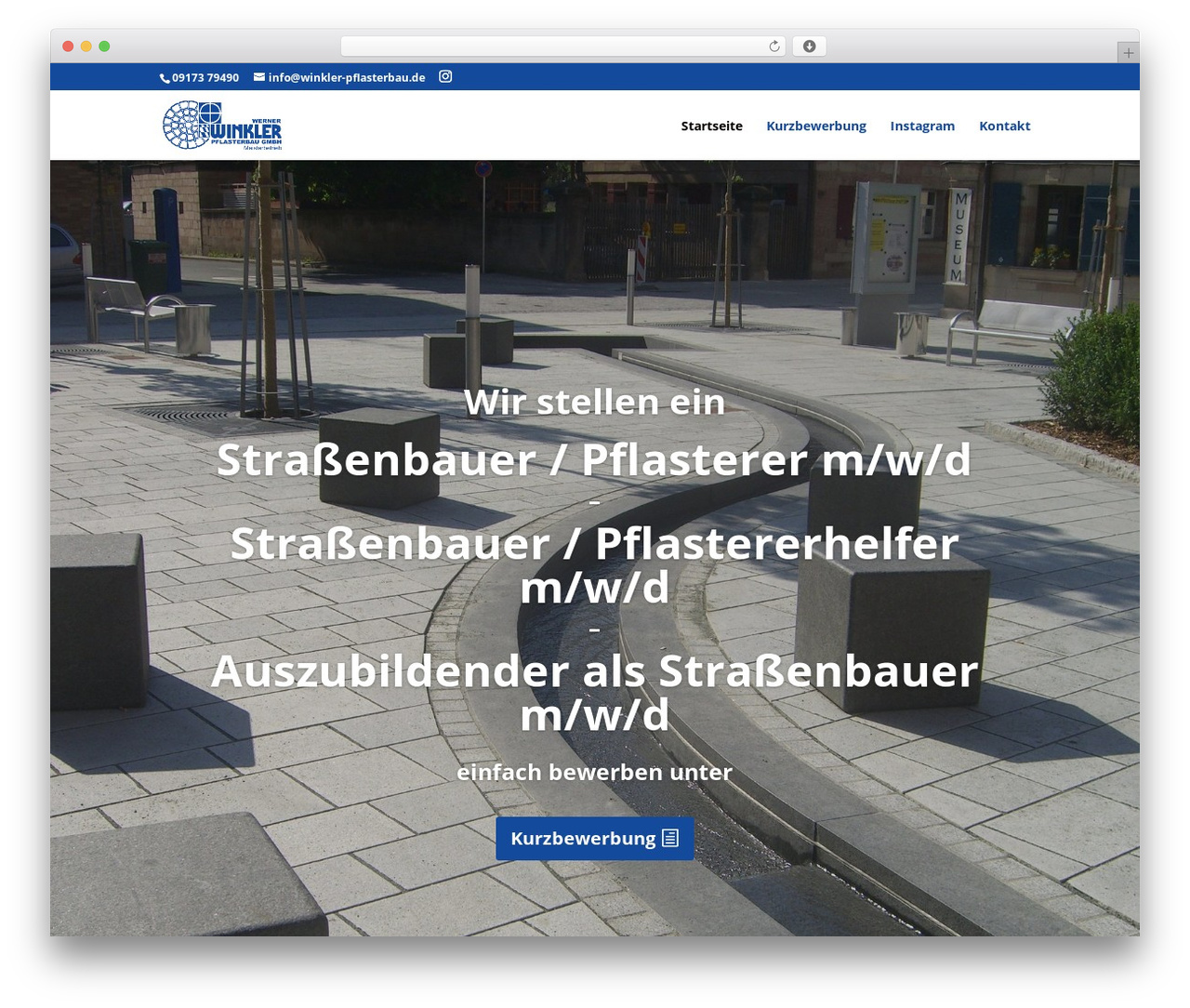Open the Instagram icon in top bar
The height and width of the screenshot is (1008, 1190).
click(x=445, y=76)
